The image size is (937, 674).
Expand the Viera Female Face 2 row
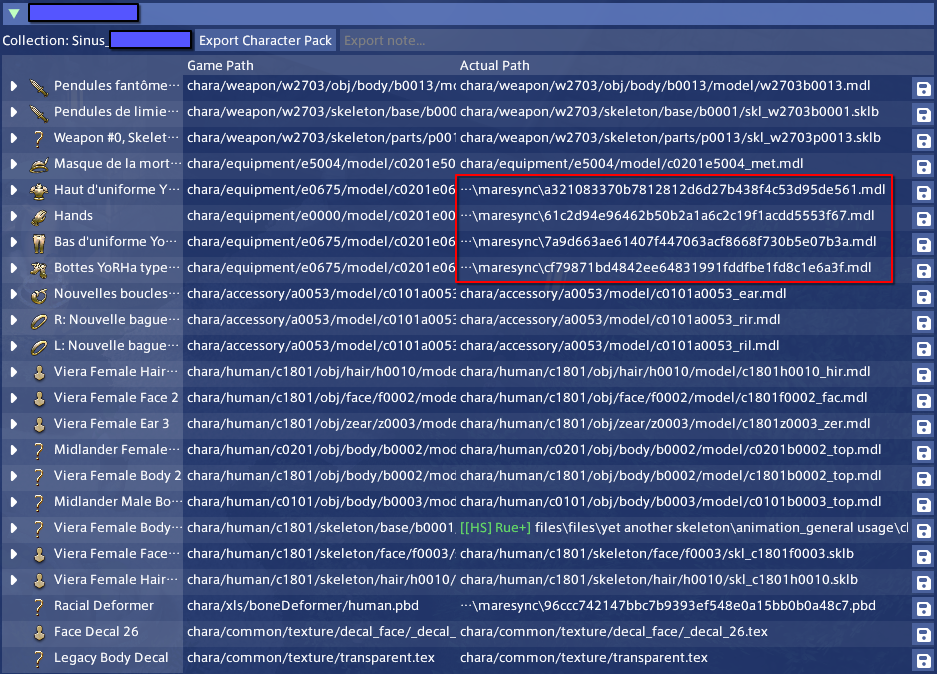pyautogui.click(x=13, y=398)
